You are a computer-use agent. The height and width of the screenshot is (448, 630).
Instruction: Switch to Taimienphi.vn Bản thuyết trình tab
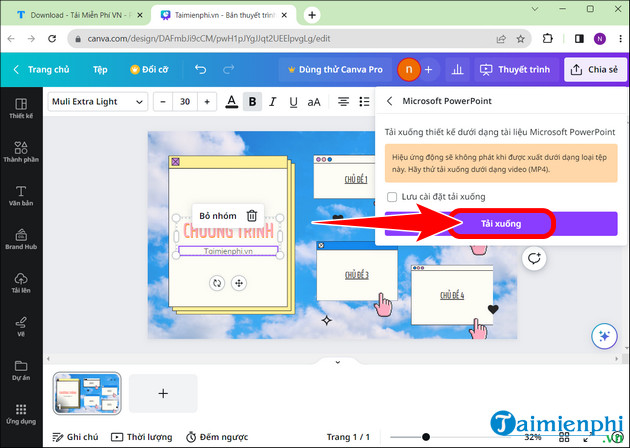pos(224,15)
